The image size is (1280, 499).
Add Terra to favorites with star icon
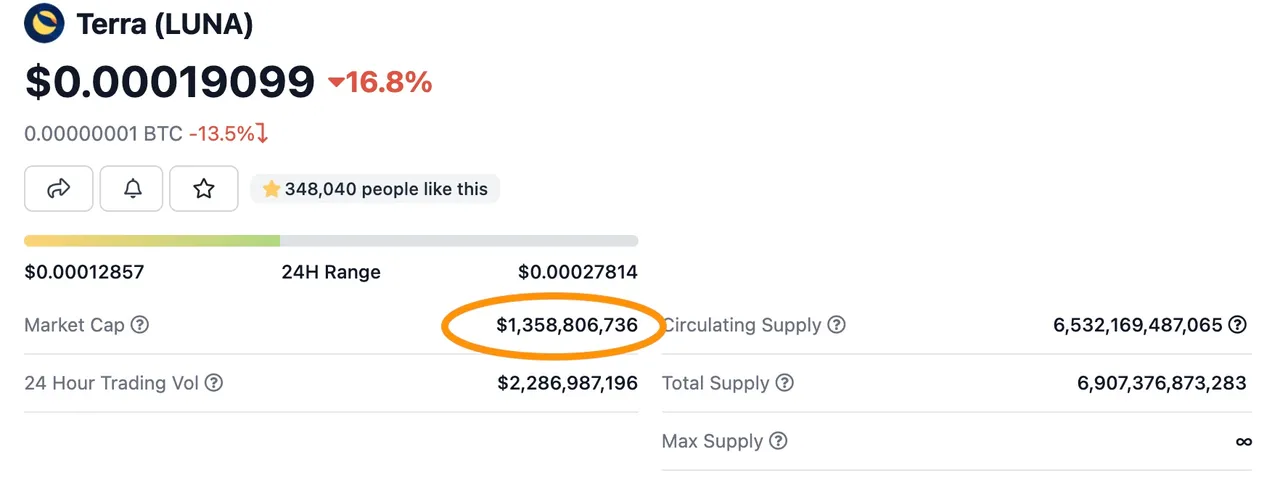coord(204,188)
